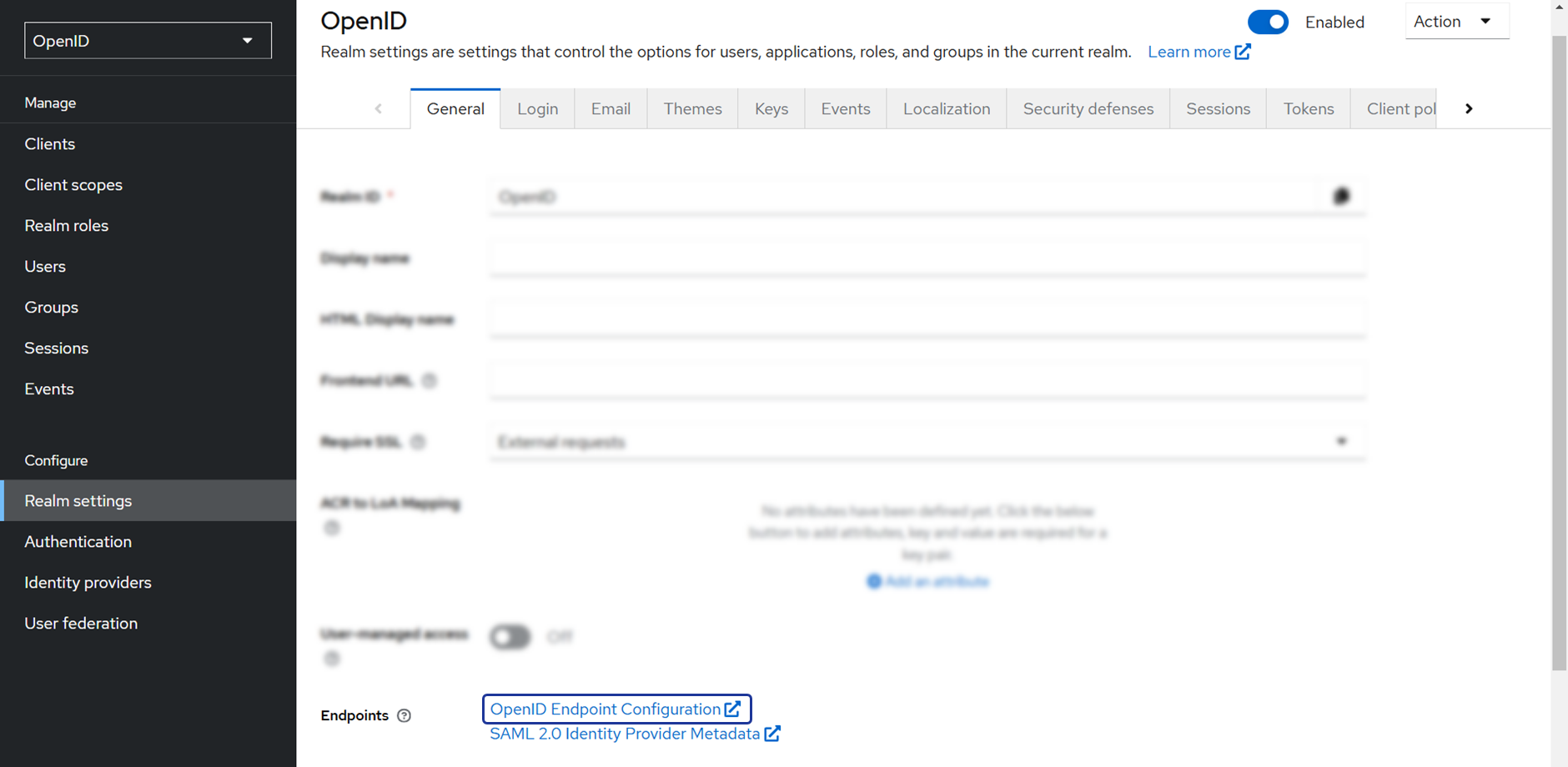Show help icon next to Endpoints
The width and height of the screenshot is (1568, 767).
(x=405, y=715)
